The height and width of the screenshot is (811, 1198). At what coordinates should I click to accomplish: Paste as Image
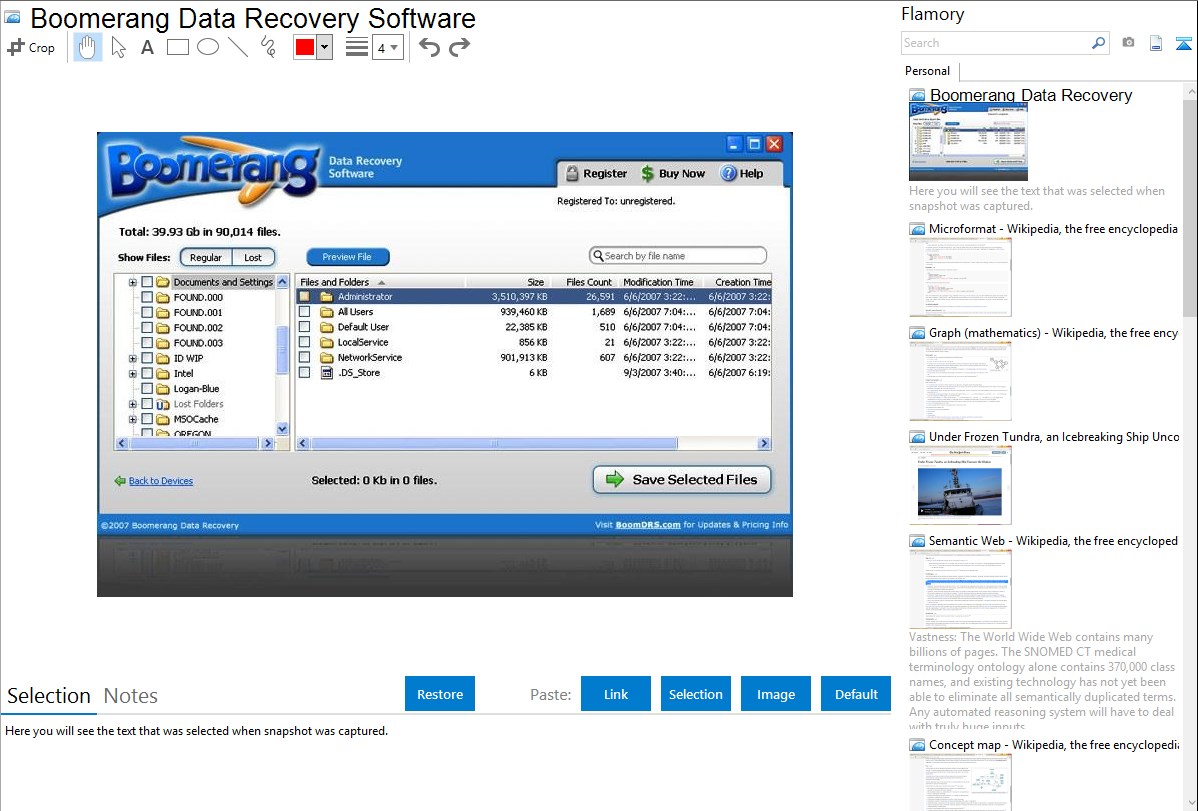tap(775, 694)
